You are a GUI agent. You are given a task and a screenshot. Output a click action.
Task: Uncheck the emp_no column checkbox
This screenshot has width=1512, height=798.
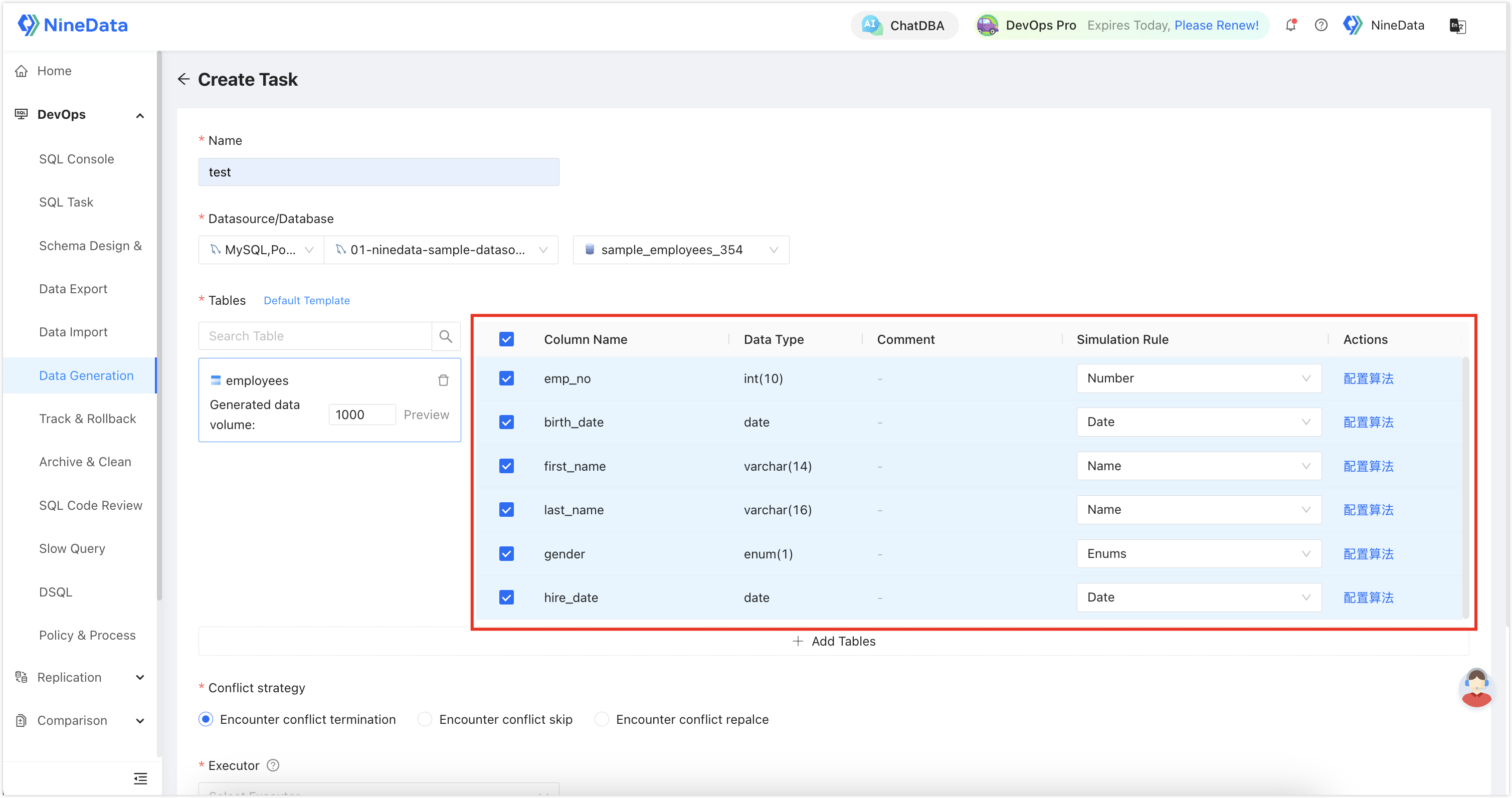[x=506, y=378]
